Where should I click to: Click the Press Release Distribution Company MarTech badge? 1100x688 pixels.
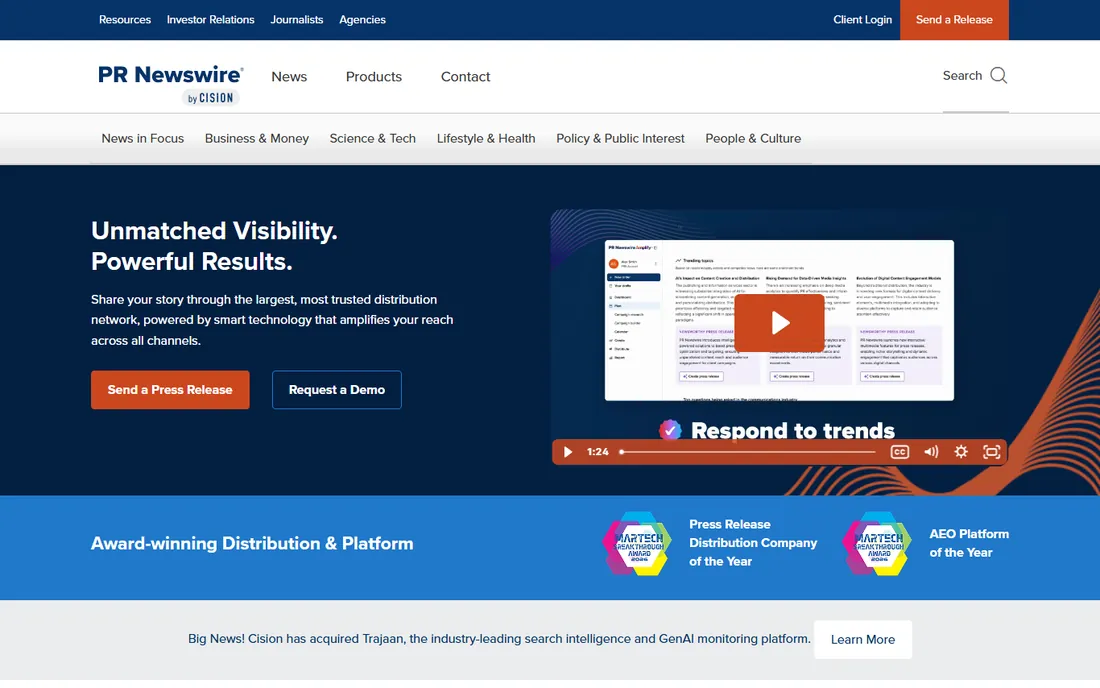point(637,544)
